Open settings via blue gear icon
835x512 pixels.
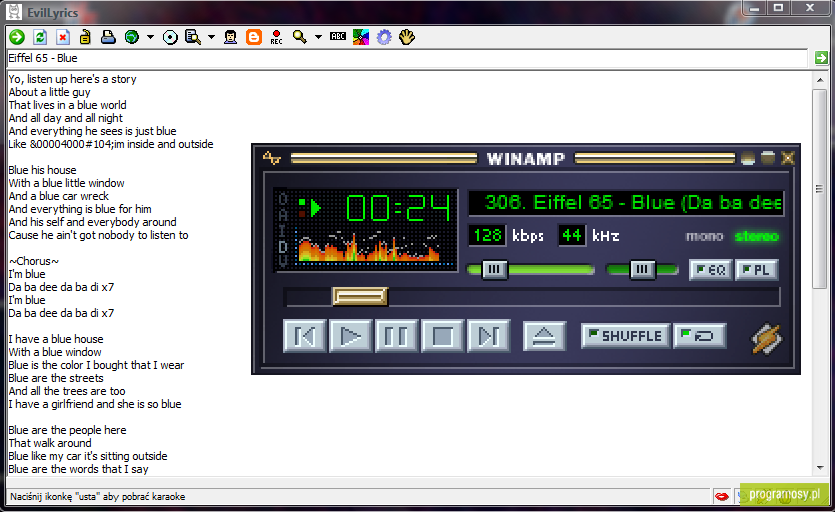[384, 37]
